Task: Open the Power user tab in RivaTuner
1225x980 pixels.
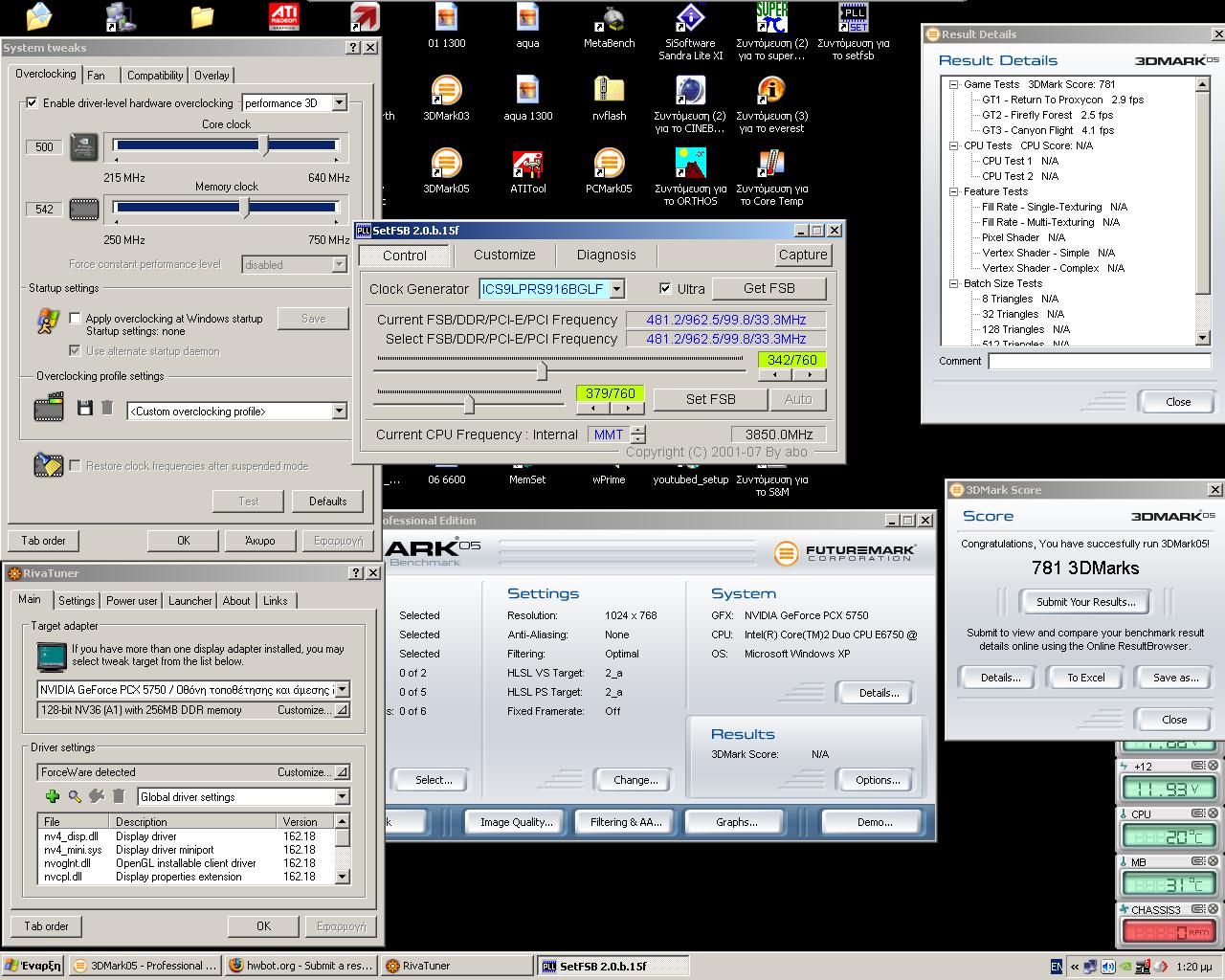Action: point(132,601)
